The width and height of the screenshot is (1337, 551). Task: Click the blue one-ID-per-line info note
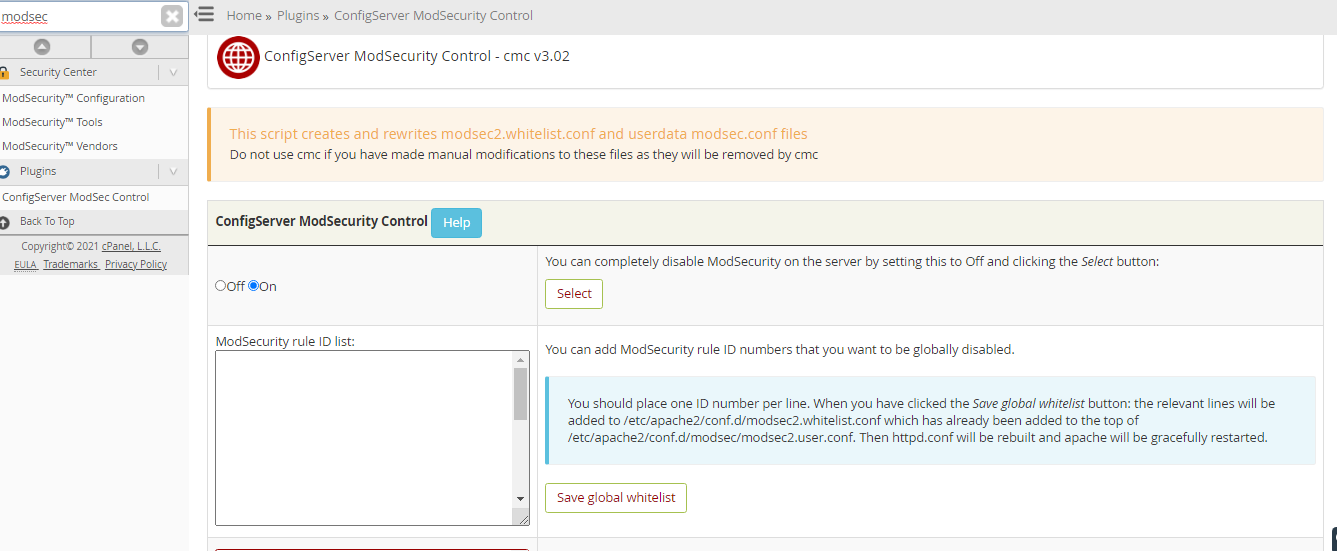point(930,420)
